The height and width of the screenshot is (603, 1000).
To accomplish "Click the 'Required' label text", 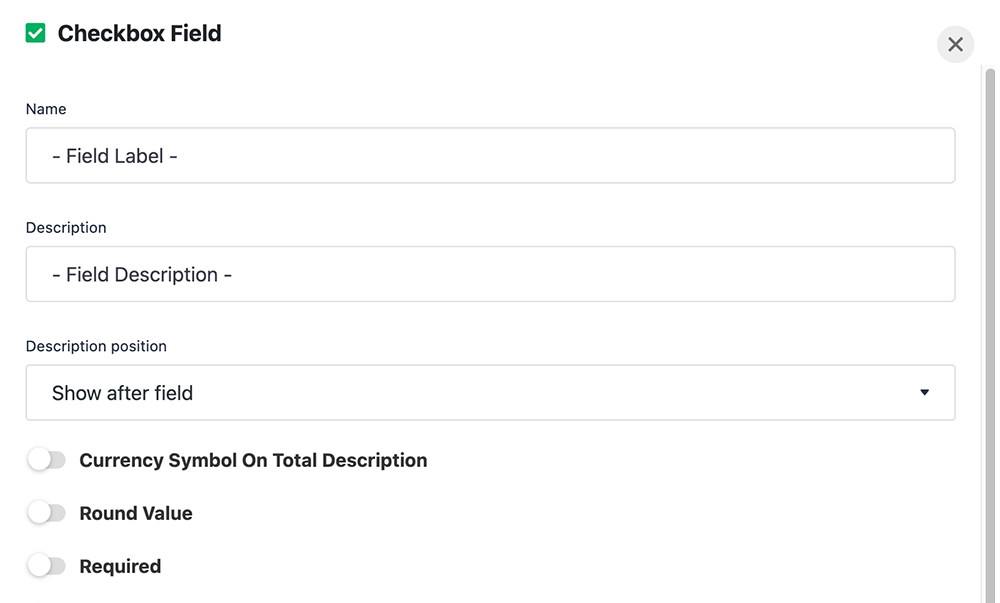I will coord(120,566).
